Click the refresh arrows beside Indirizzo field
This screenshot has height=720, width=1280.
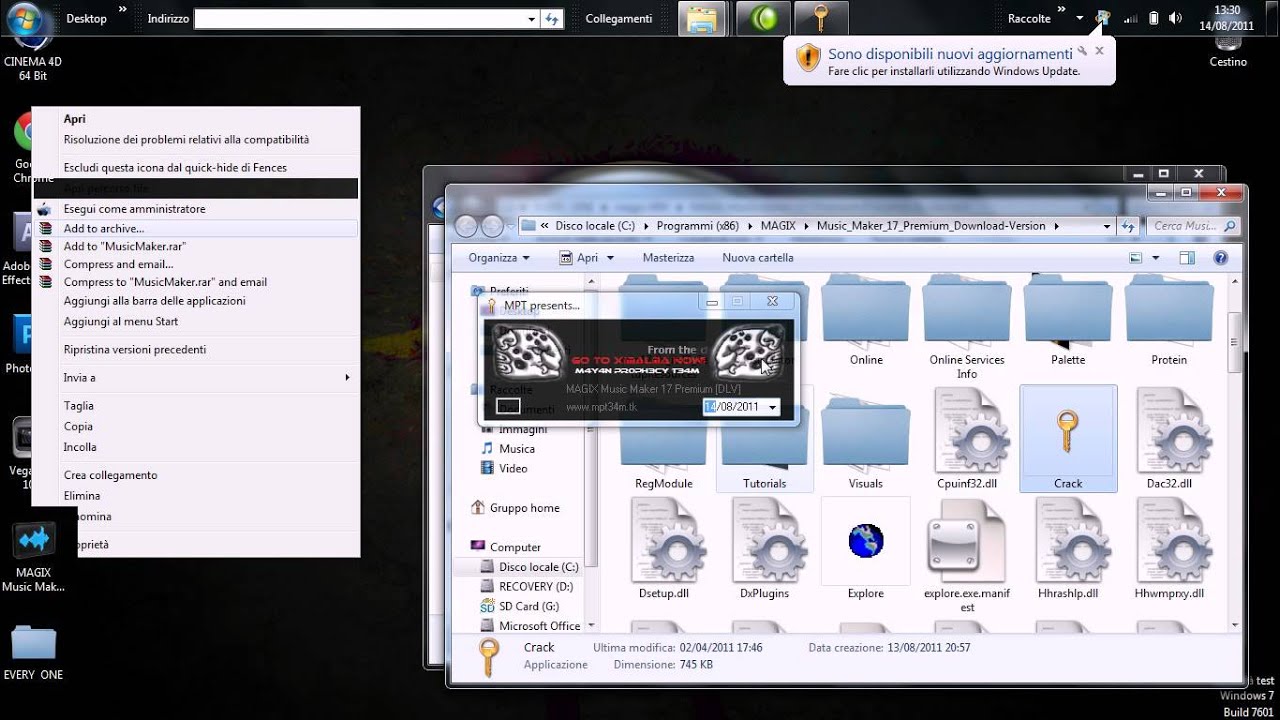point(552,19)
